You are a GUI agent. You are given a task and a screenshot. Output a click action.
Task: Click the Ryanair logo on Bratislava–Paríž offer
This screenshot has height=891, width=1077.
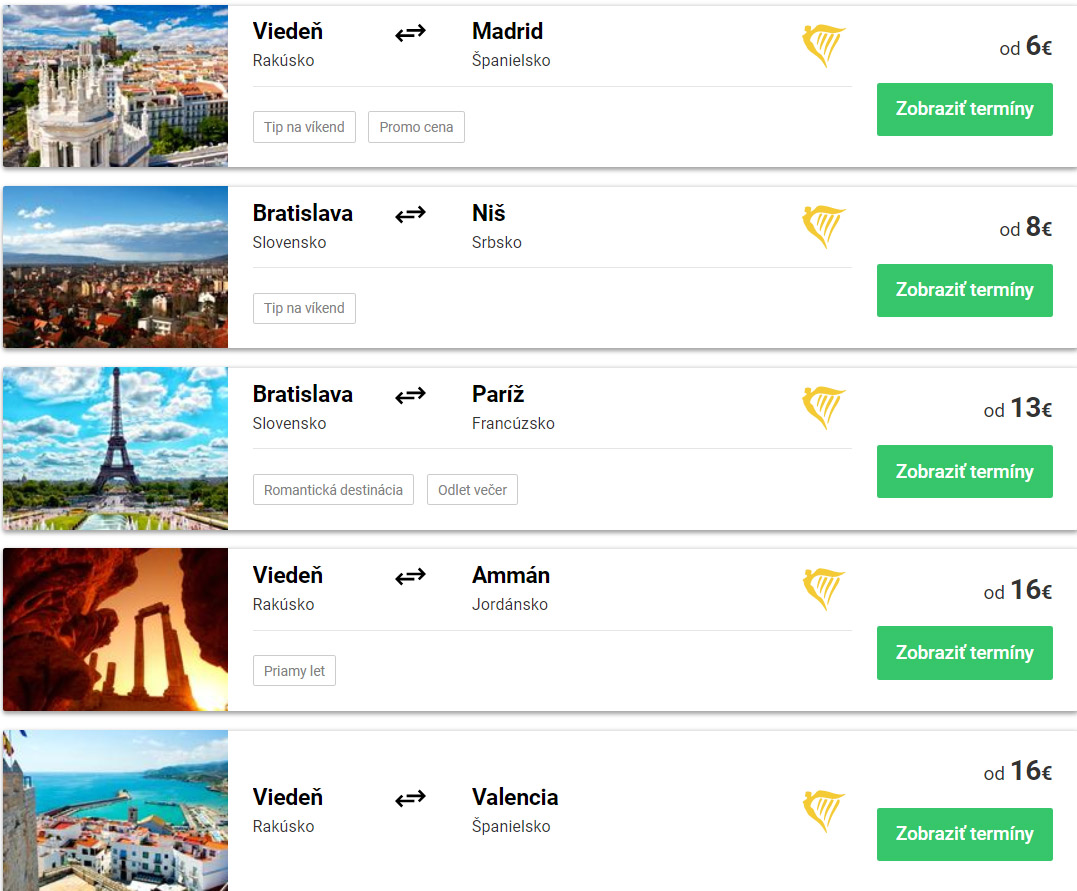coord(823,408)
